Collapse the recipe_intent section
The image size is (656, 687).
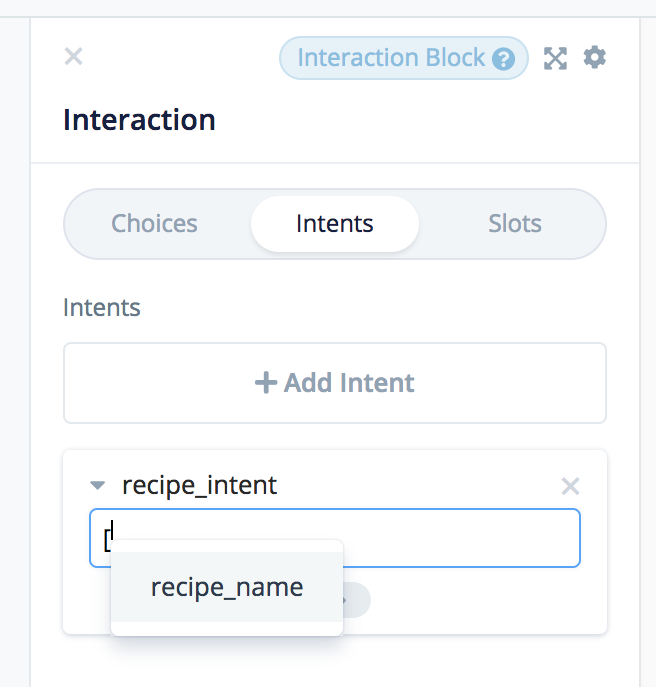pyautogui.click(x=97, y=486)
